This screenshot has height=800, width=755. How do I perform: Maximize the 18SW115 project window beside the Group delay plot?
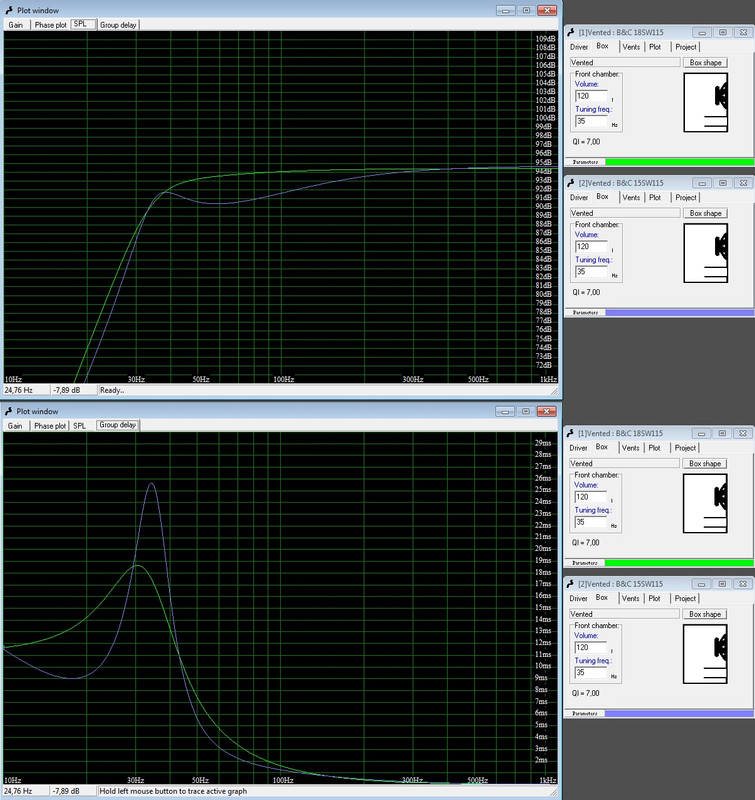pyautogui.click(x=722, y=433)
